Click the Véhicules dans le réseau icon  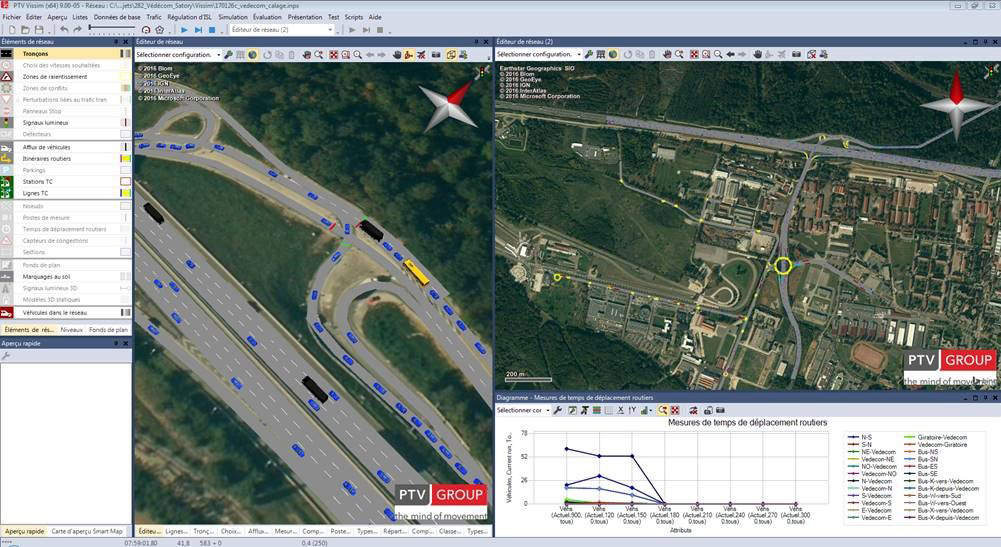click(7, 313)
